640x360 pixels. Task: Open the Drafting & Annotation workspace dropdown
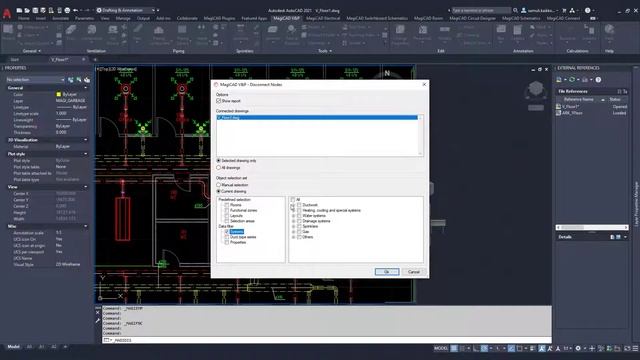pos(127,10)
